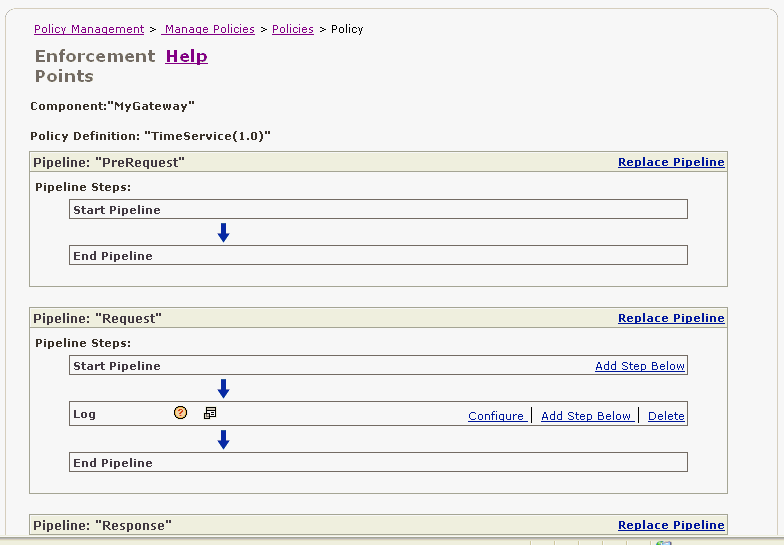Click the Pipeline "Response" header title

[x=102, y=526]
